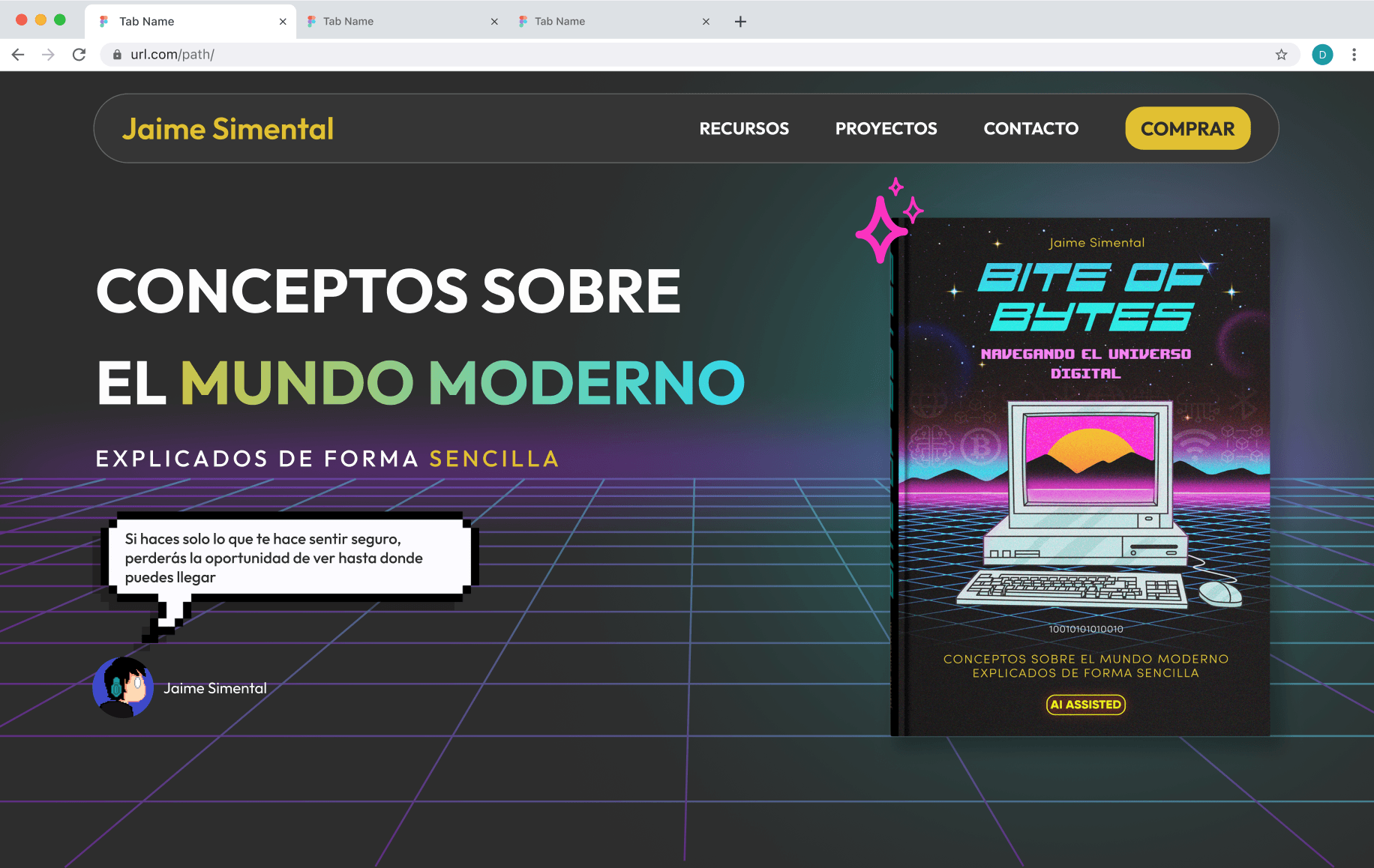Screen dimensions: 1374x868
Task: Switch to the second Tab Name tab
Action: point(402,22)
